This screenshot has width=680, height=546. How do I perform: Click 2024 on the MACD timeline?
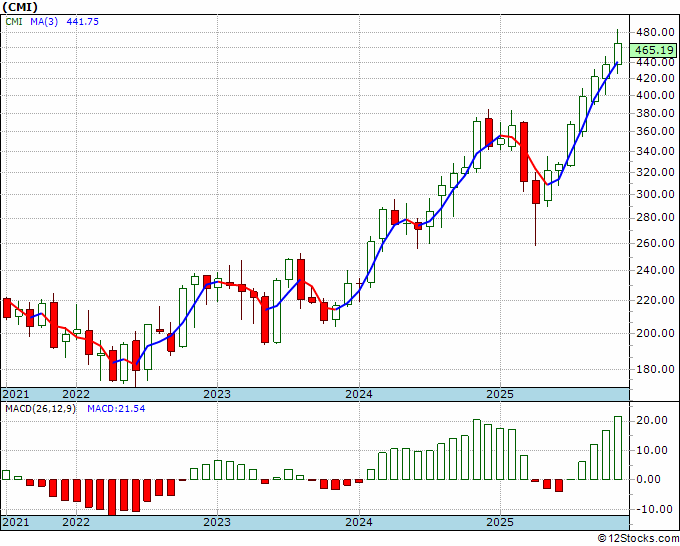point(359,522)
